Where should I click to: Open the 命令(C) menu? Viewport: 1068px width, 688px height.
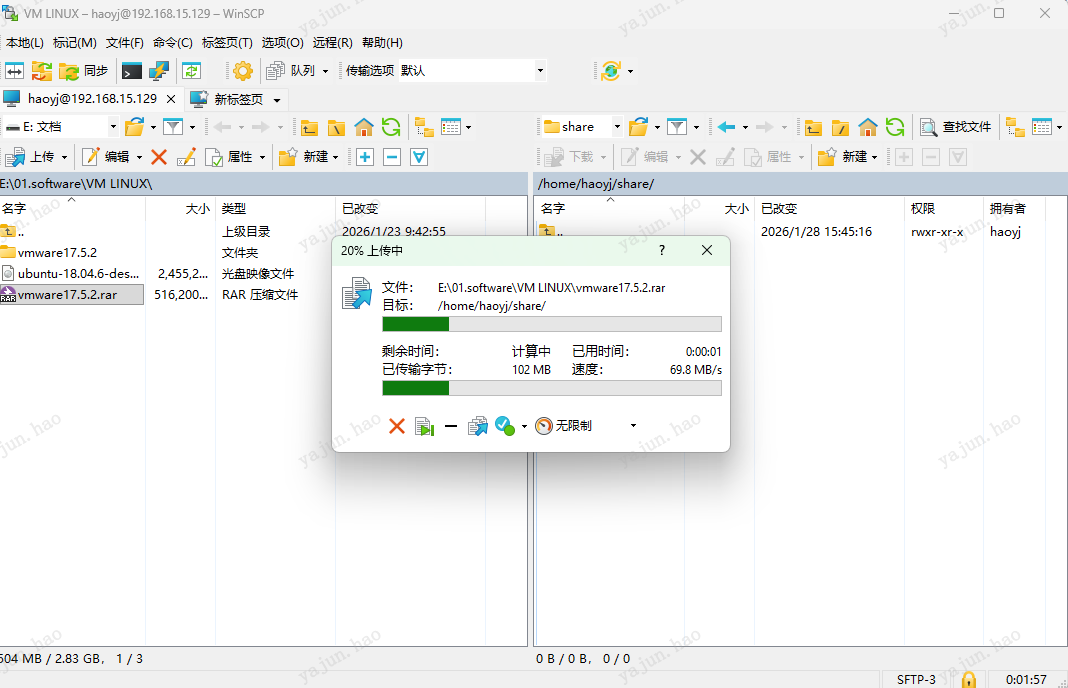coord(172,42)
